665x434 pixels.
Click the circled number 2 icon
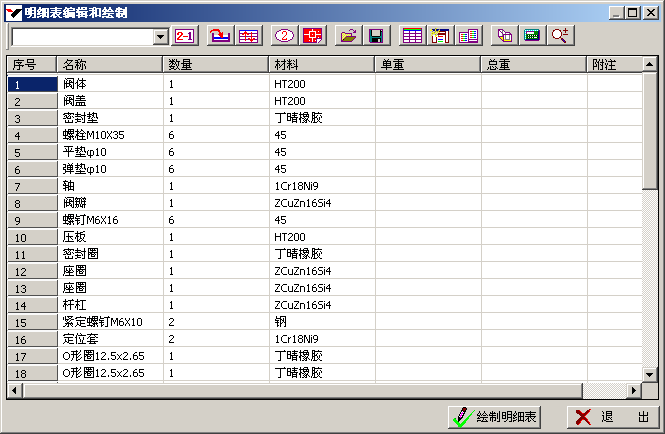(x=284, y=36)
